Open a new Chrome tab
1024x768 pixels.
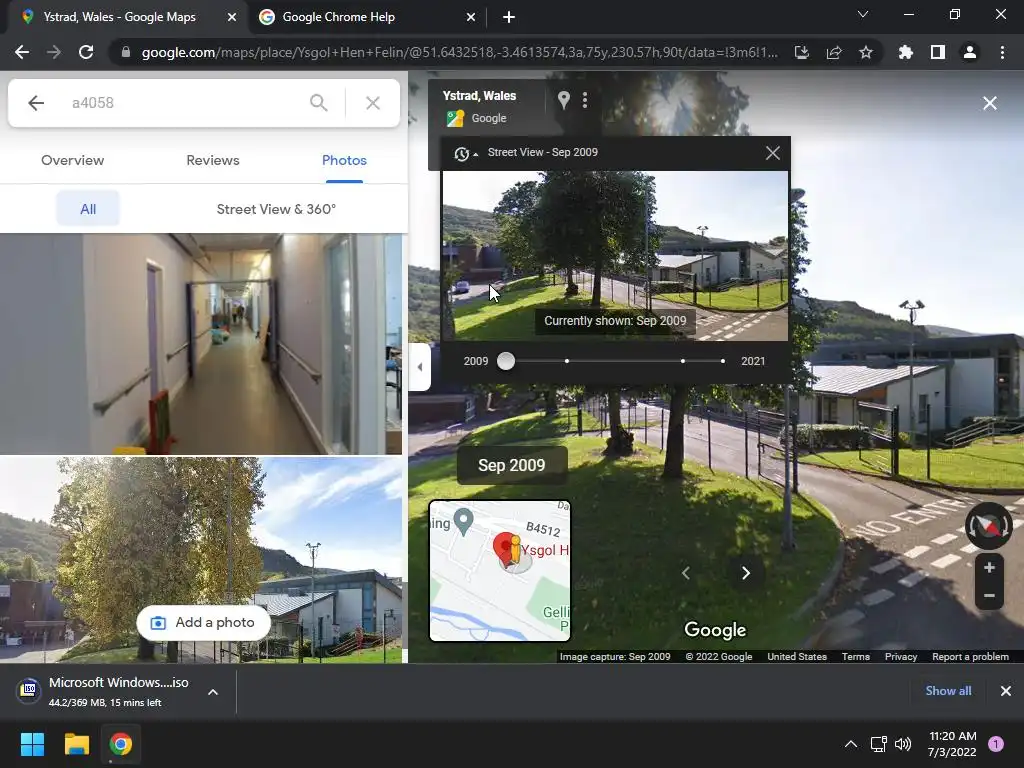coord(509,17)
